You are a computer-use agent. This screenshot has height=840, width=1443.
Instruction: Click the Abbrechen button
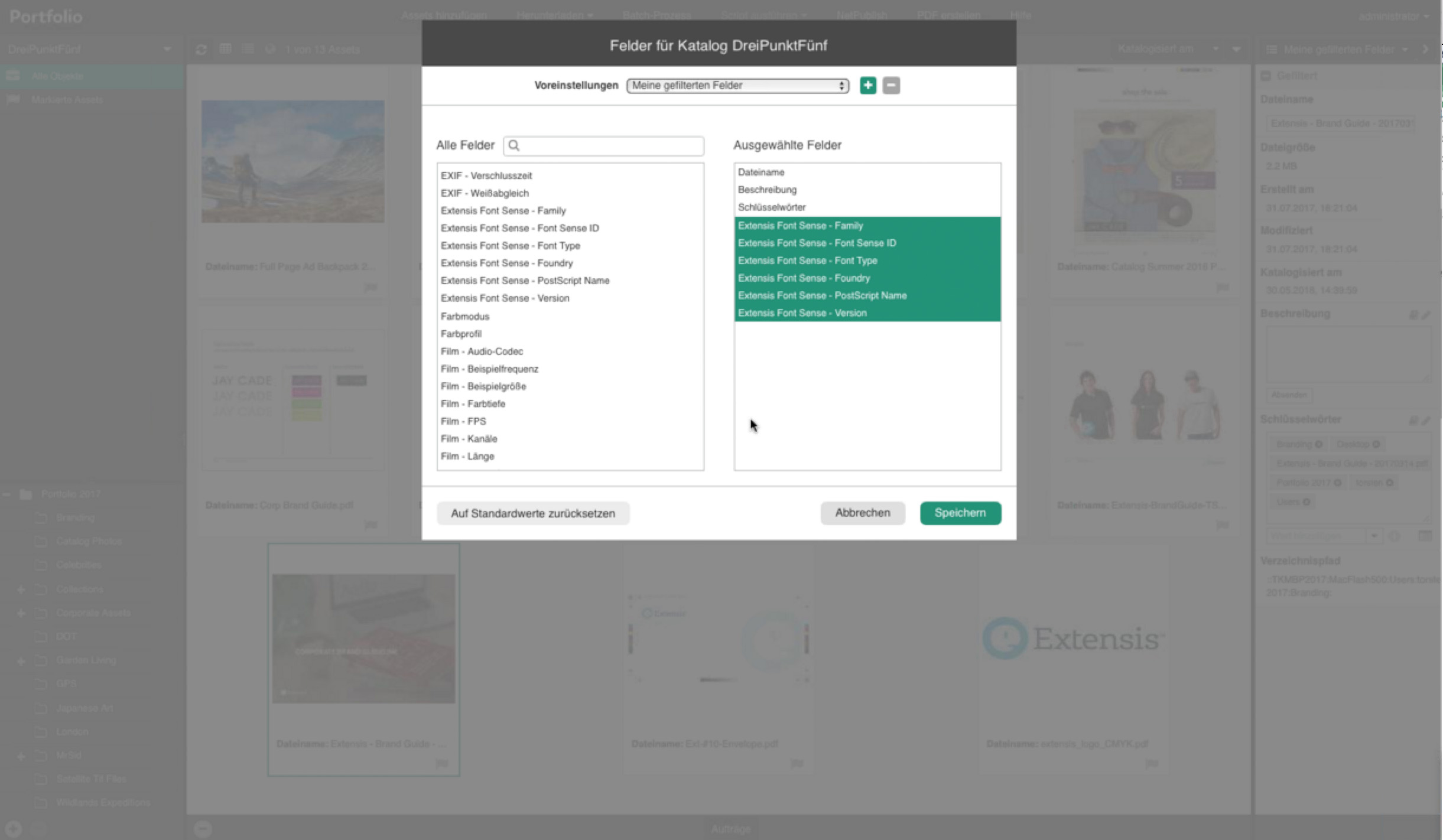(x=862, y=513)
